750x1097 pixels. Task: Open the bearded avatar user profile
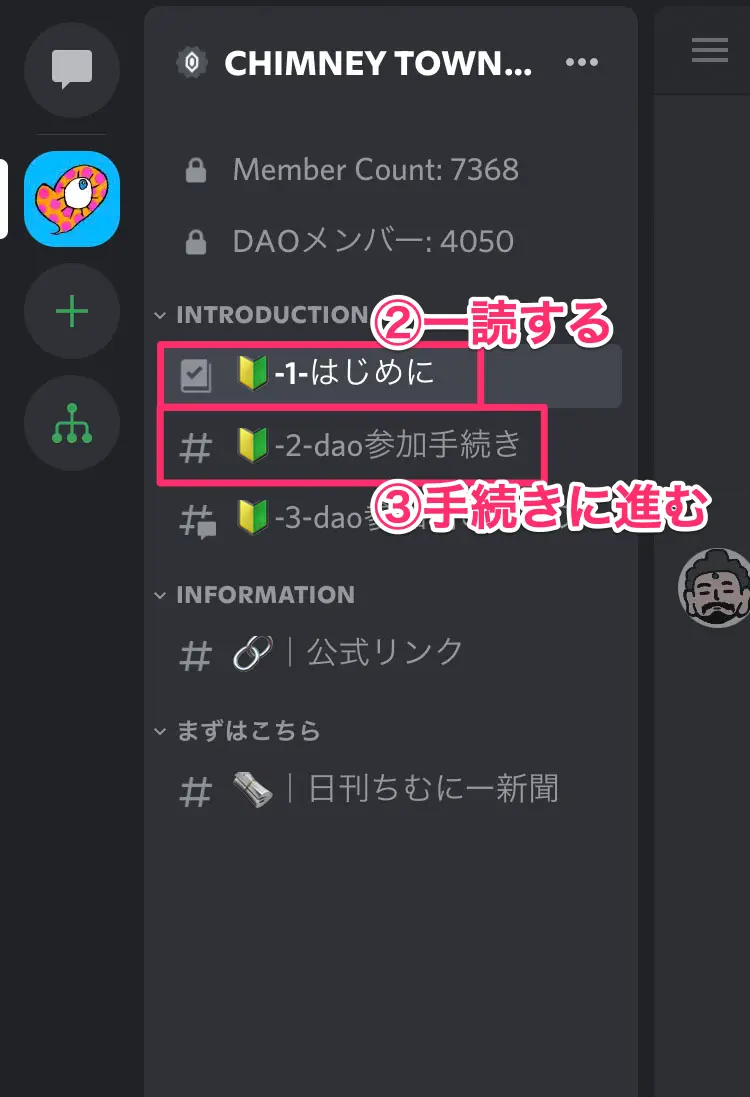click(x=714, y=588)
